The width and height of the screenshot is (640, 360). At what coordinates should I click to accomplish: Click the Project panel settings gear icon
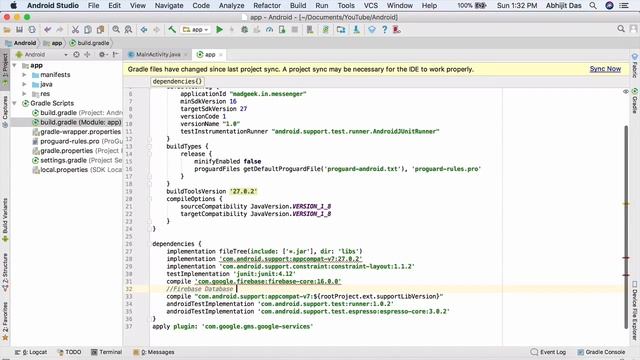(x=102, y=54)
